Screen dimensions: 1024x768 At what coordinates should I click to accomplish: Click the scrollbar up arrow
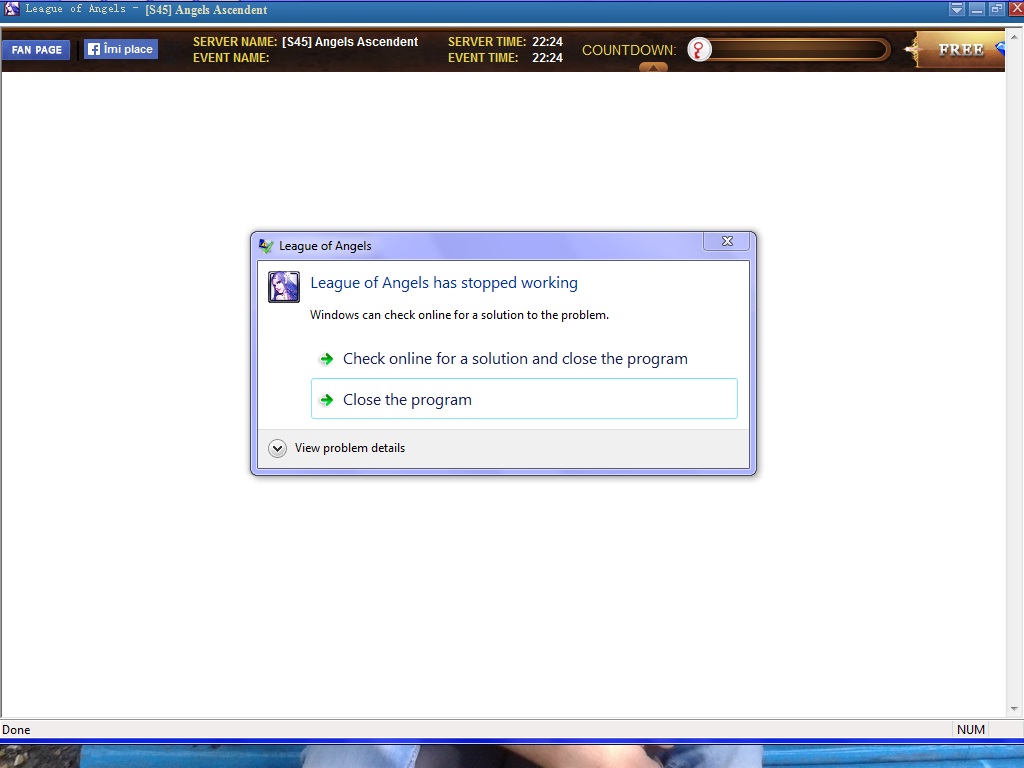coord(1014,37)
